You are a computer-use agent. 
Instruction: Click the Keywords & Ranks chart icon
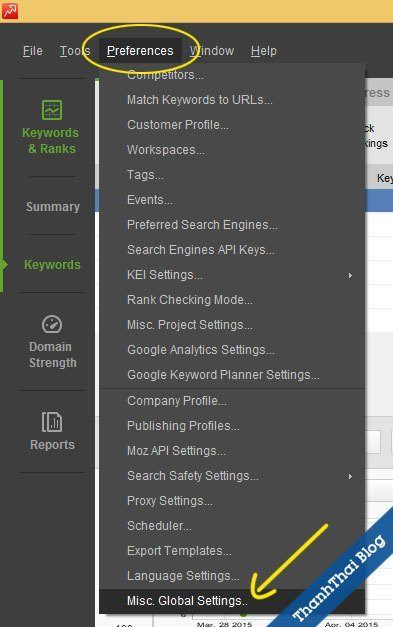[52, 110]
